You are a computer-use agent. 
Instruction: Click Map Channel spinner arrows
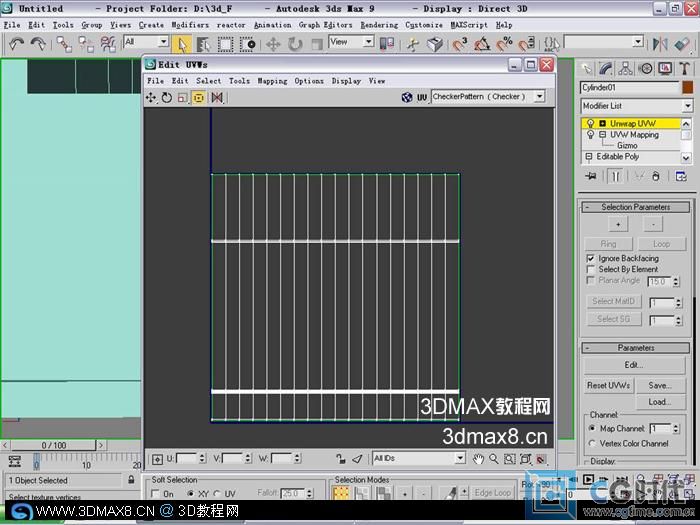click(x=676, y=428)
